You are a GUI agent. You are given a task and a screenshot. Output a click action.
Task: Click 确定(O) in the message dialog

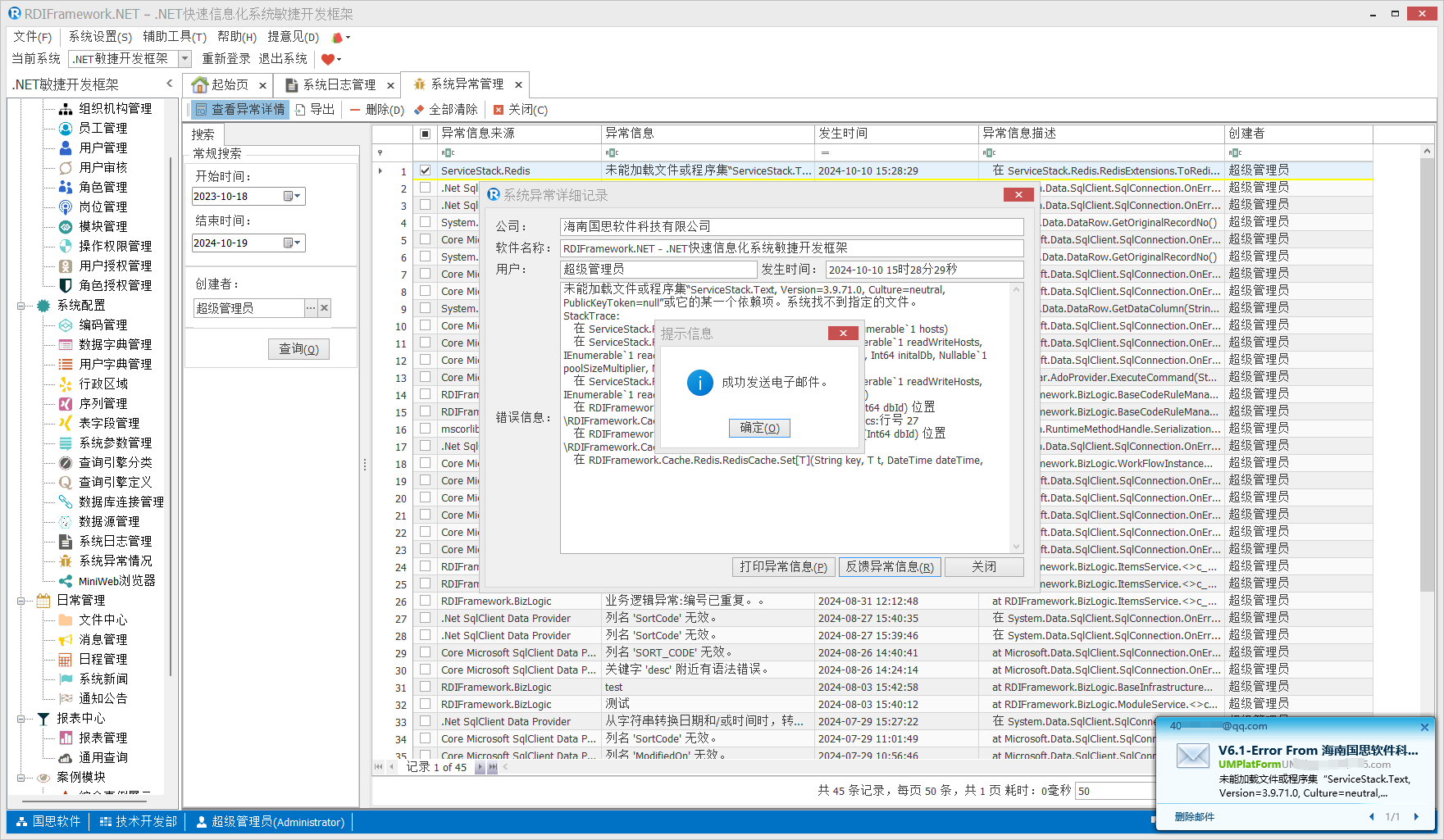point(759,428)
